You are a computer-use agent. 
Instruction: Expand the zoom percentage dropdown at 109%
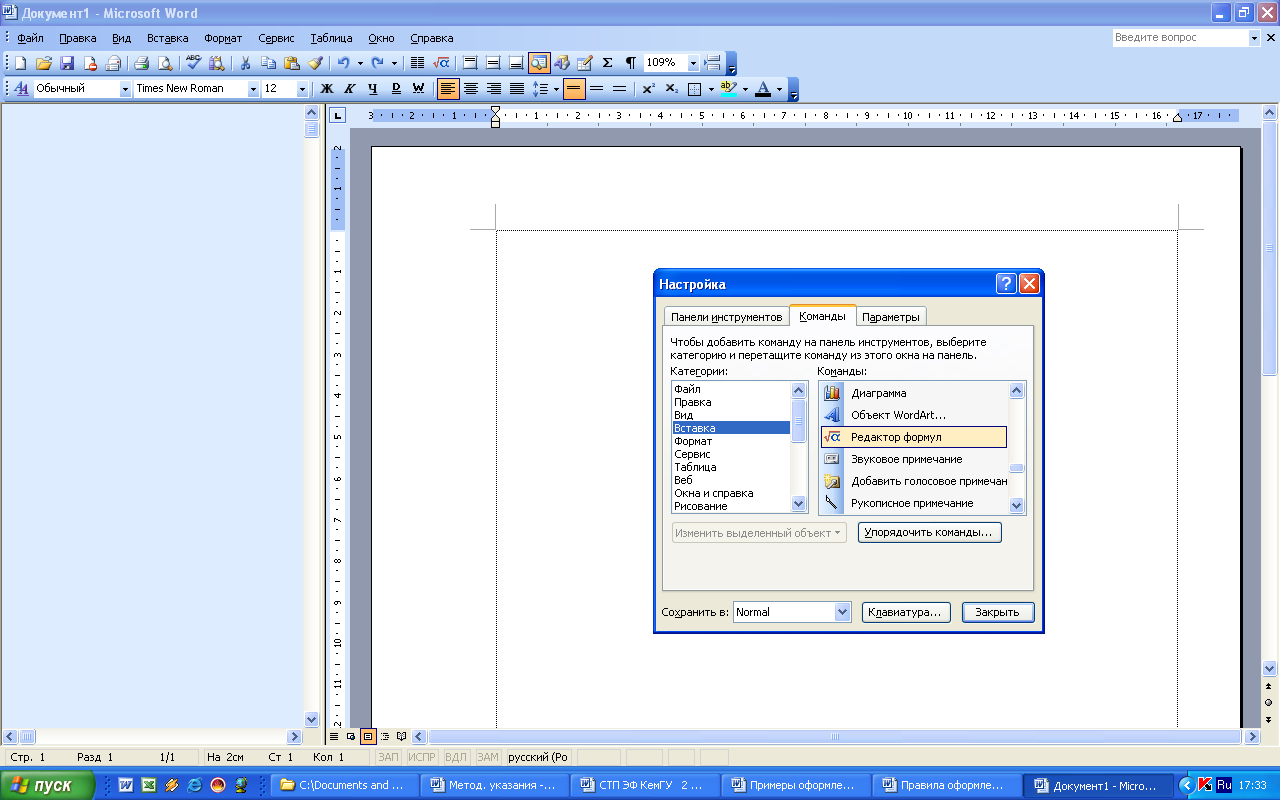click(x=693, y=63)
